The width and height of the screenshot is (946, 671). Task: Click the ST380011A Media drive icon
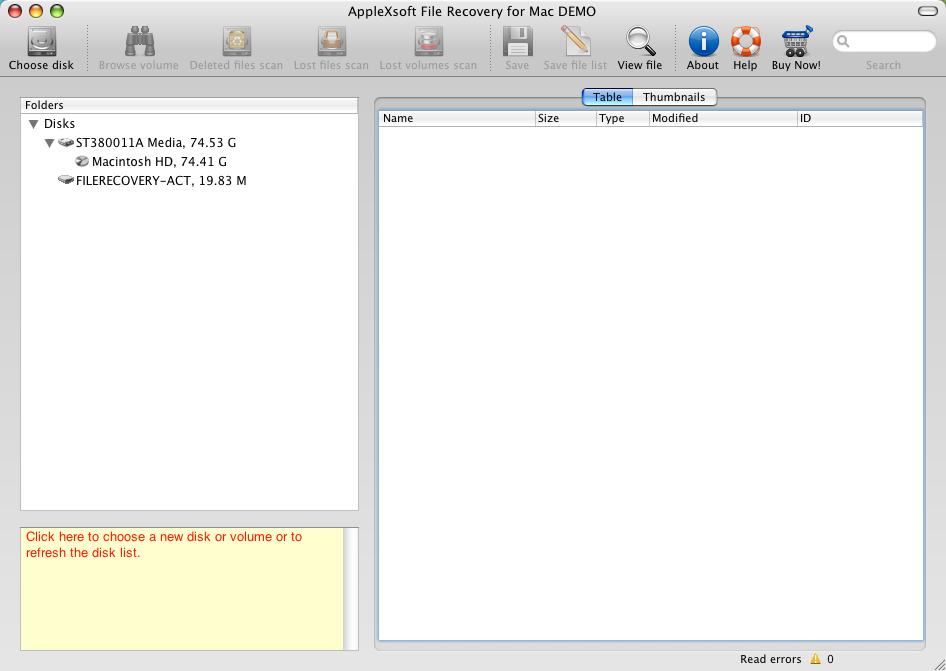point(66,143)
